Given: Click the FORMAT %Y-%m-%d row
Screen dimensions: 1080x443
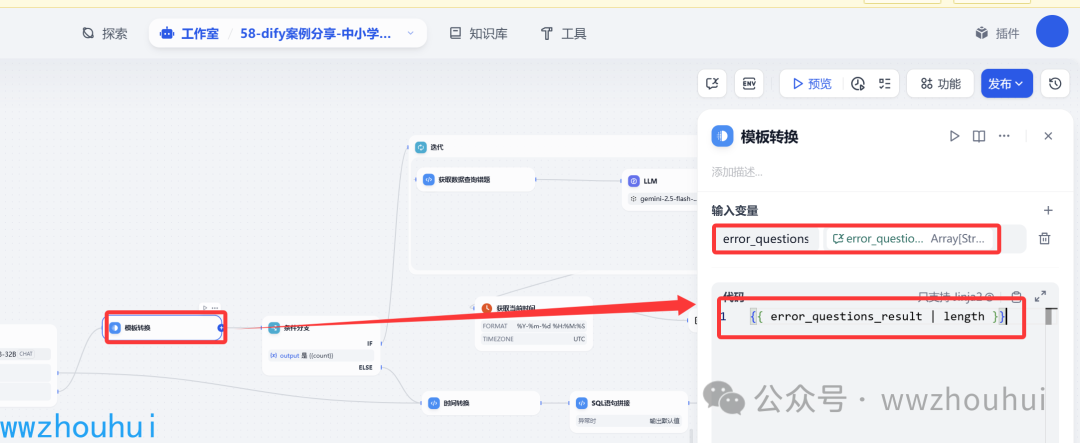Looking at the screenshot, I should 534,326.
